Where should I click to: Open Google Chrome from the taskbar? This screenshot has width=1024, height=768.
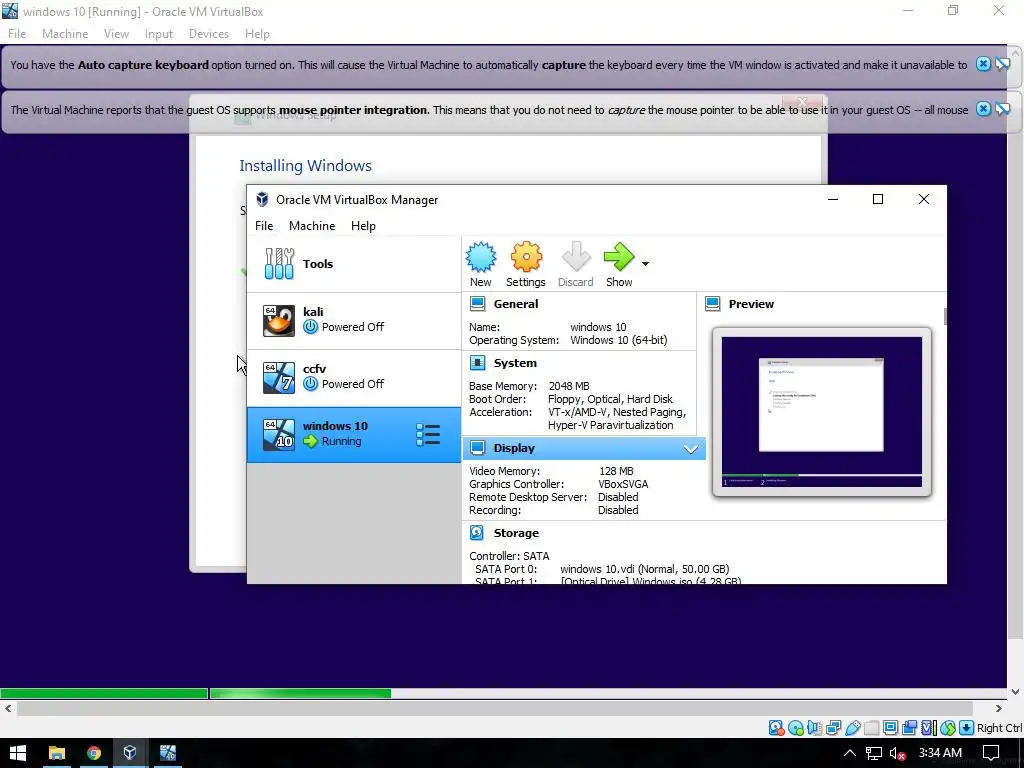pyautogui.click(x=93, y=753)
